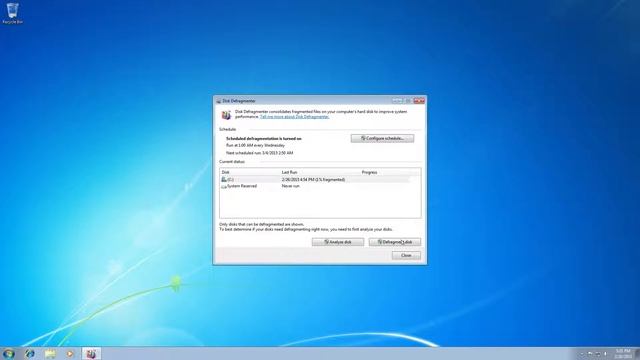
Task: Open the Recycle Bin desktop icon
Action: click(13, 13)
